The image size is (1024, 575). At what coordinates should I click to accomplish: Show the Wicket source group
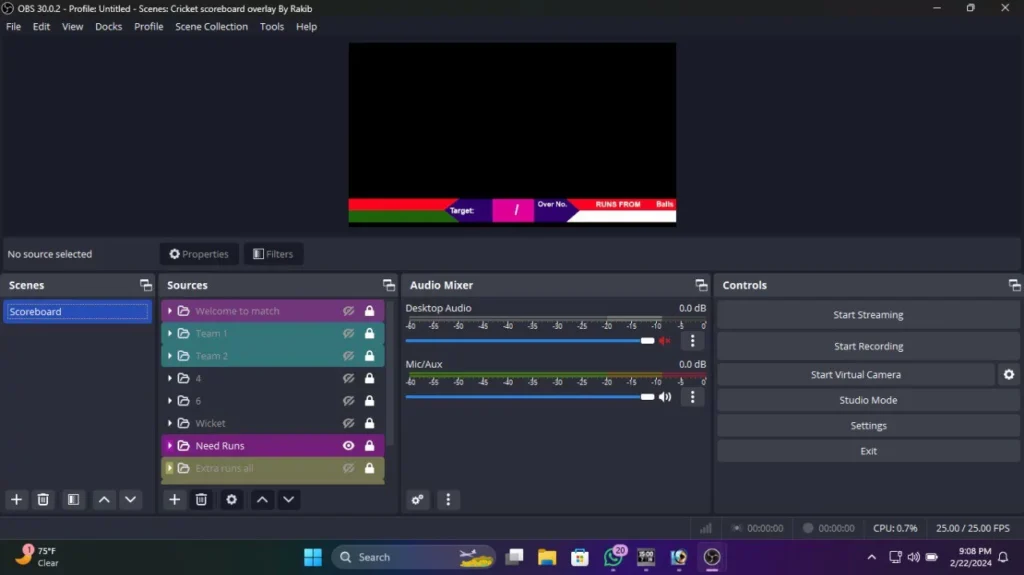coord(349,423)
